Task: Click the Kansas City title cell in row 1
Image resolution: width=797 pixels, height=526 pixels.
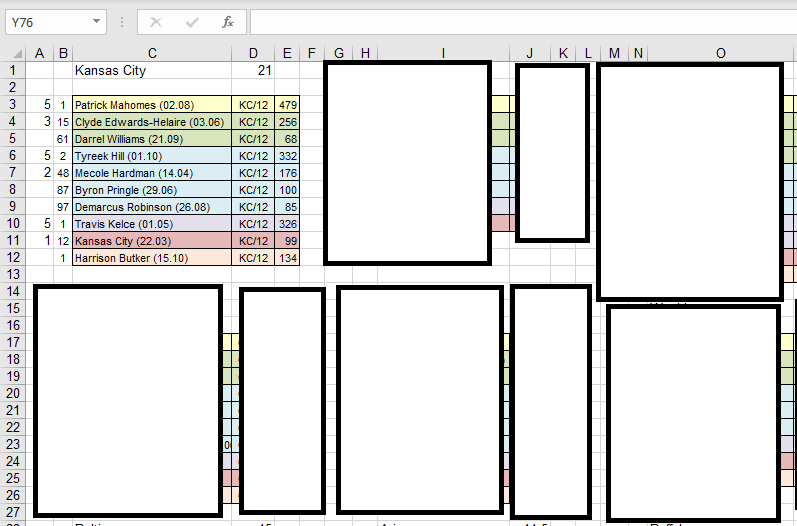Action: [x=152, y=71]
